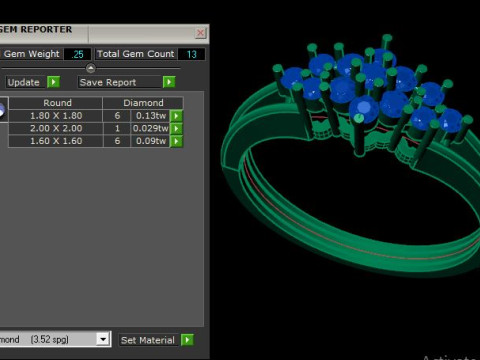This screenshot has width=480, height=360.
Task: Click the Total Gem Count value 13
Action: 191,54
